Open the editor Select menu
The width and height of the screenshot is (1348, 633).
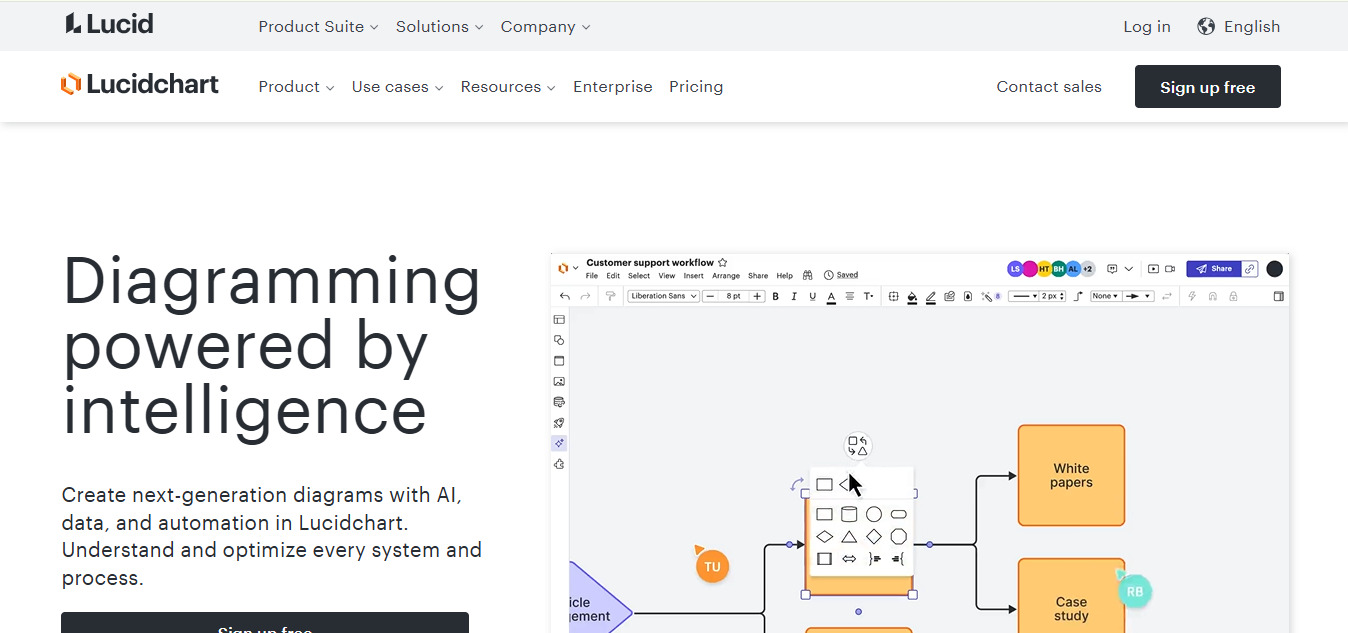point(639,276)
